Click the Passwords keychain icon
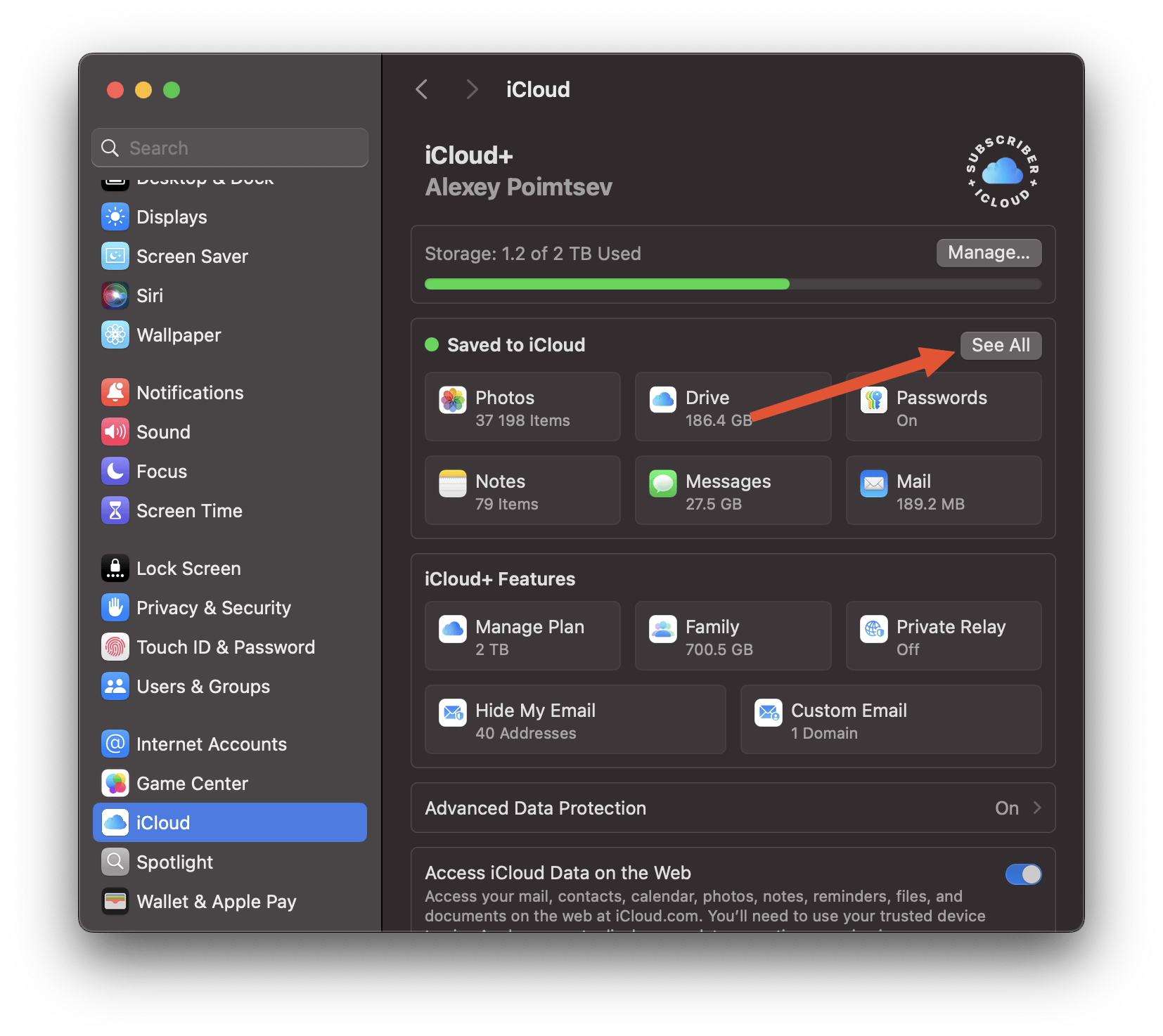This screenshot has width=1163, height=1036. coord(874,399)
